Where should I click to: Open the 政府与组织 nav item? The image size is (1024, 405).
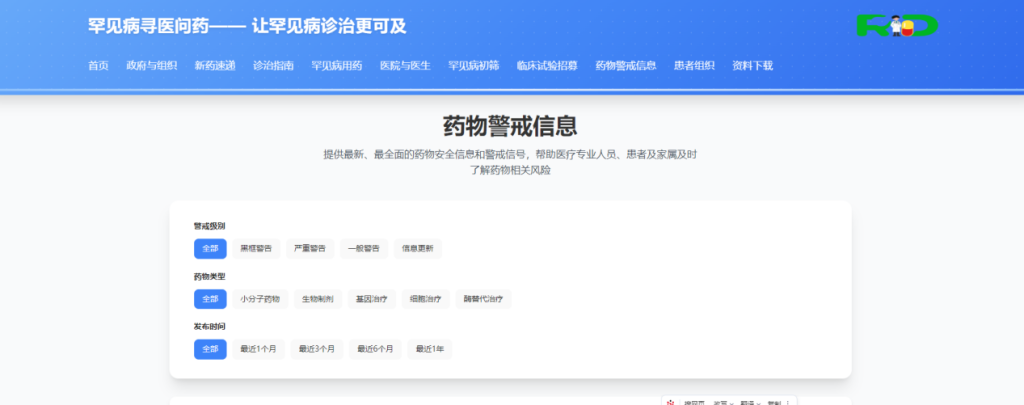tap(152, 65)
